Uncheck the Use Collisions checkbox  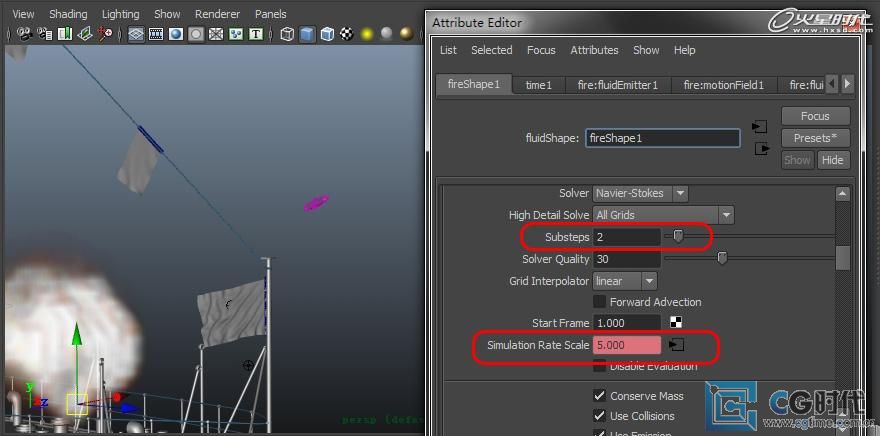[599, 416]
